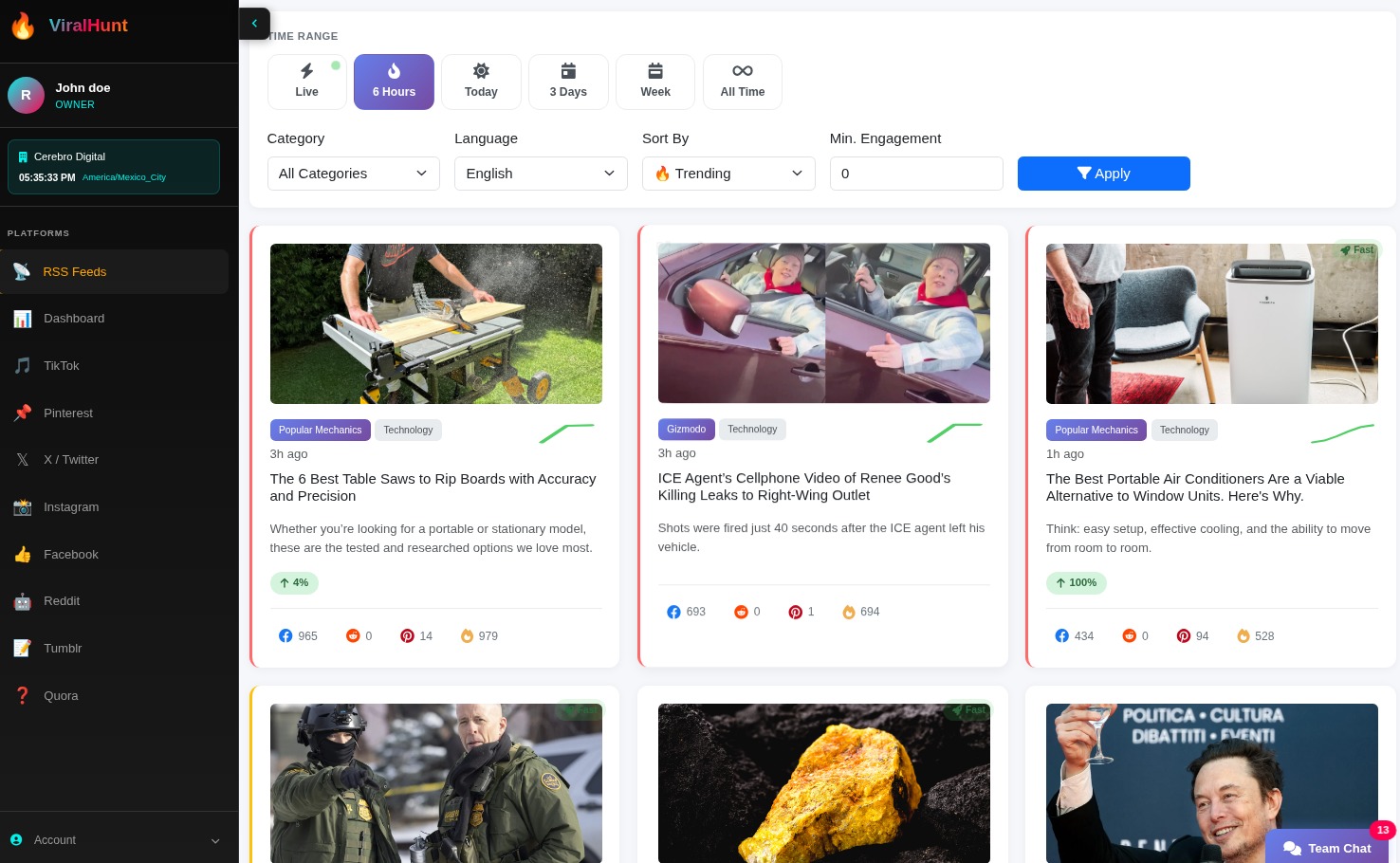
Task: Switch to the Dashboard section
Action: pos(74,319)
